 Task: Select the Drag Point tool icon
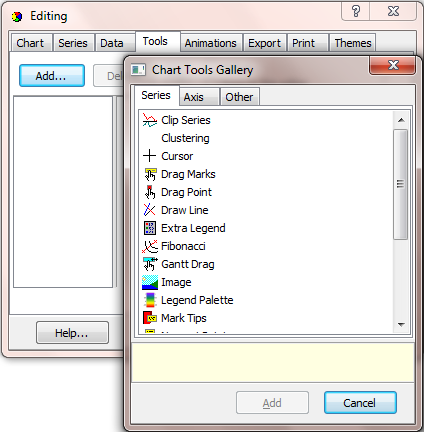[x=150, y=192]
